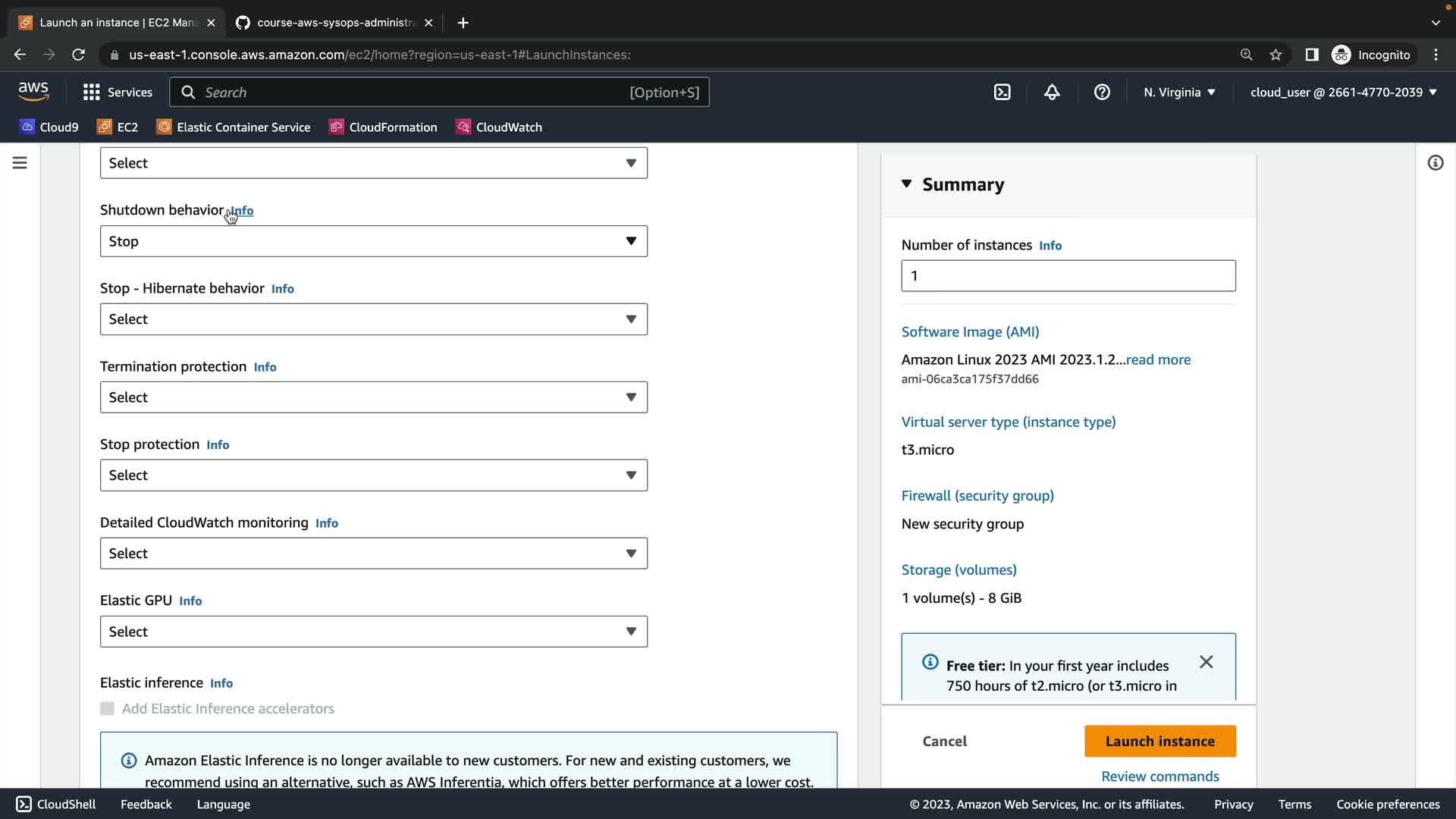Open Review commands link

(x=1159, y=776)
